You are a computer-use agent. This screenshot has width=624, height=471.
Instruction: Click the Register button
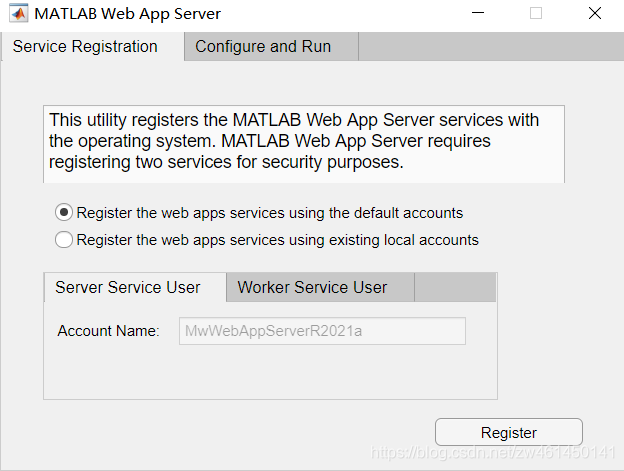(509, 432)
